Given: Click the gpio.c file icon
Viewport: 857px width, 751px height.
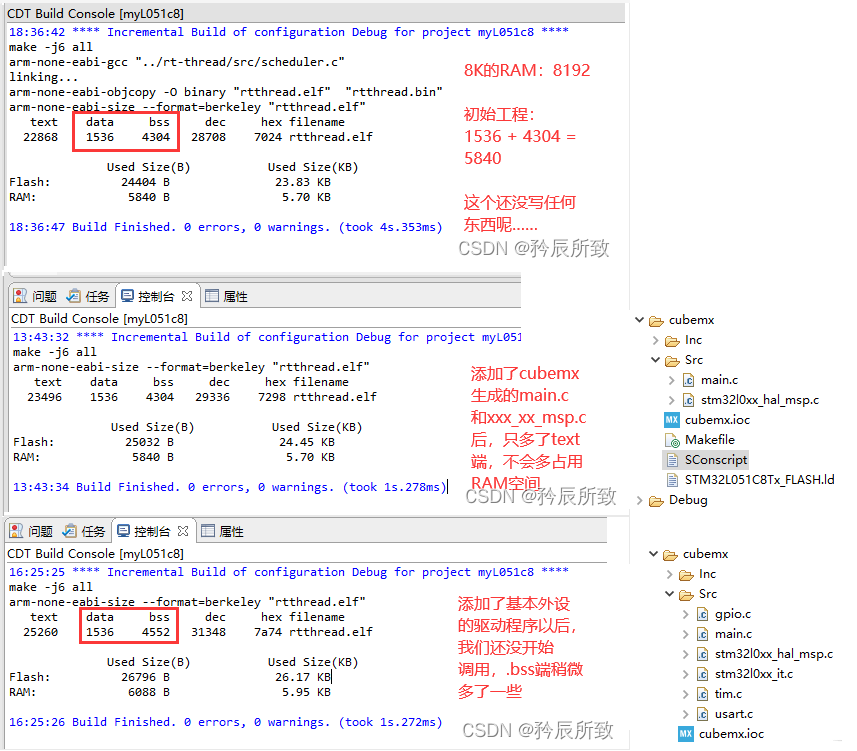Looking at the screenshot, I should click(x=702, y=615).
